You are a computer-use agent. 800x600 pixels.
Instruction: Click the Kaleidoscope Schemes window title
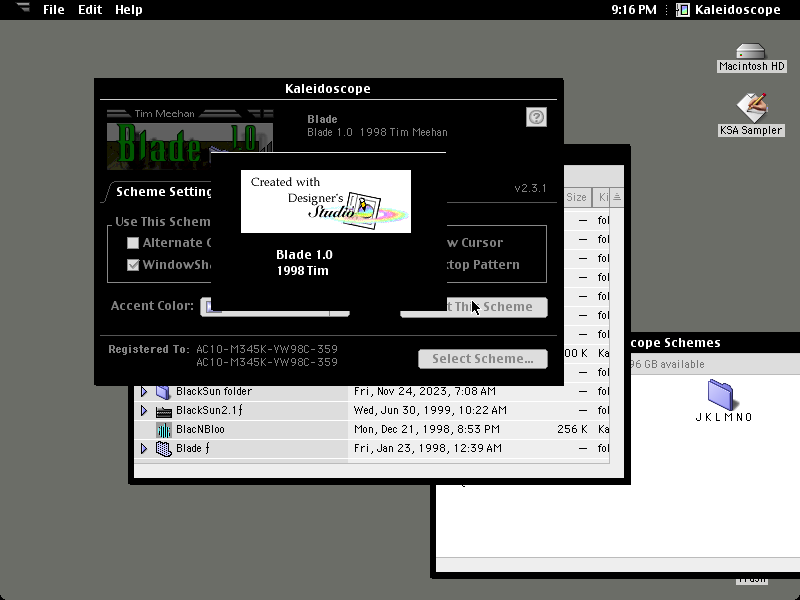676,343
